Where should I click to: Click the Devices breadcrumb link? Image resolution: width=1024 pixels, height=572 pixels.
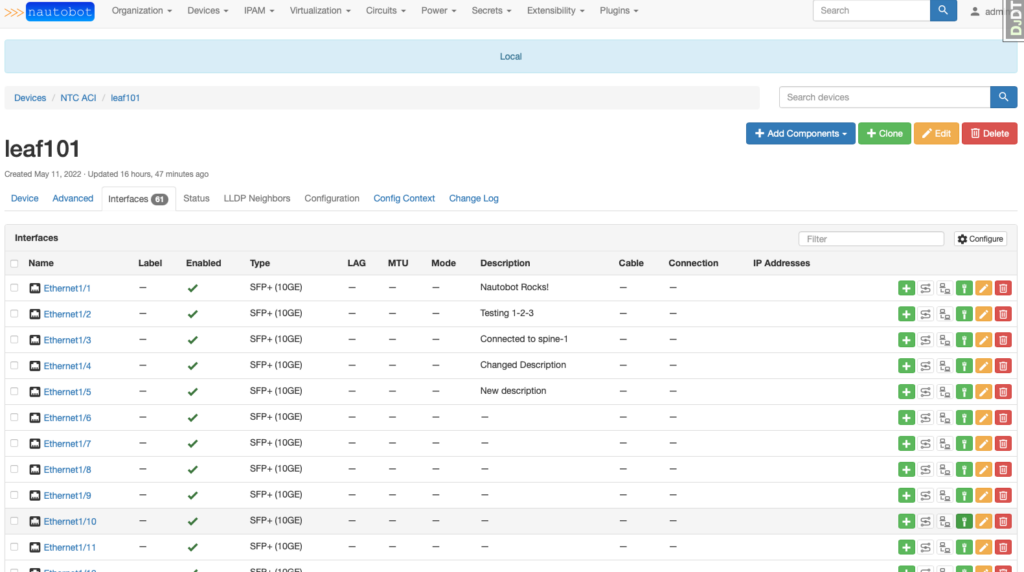[30, 98]
